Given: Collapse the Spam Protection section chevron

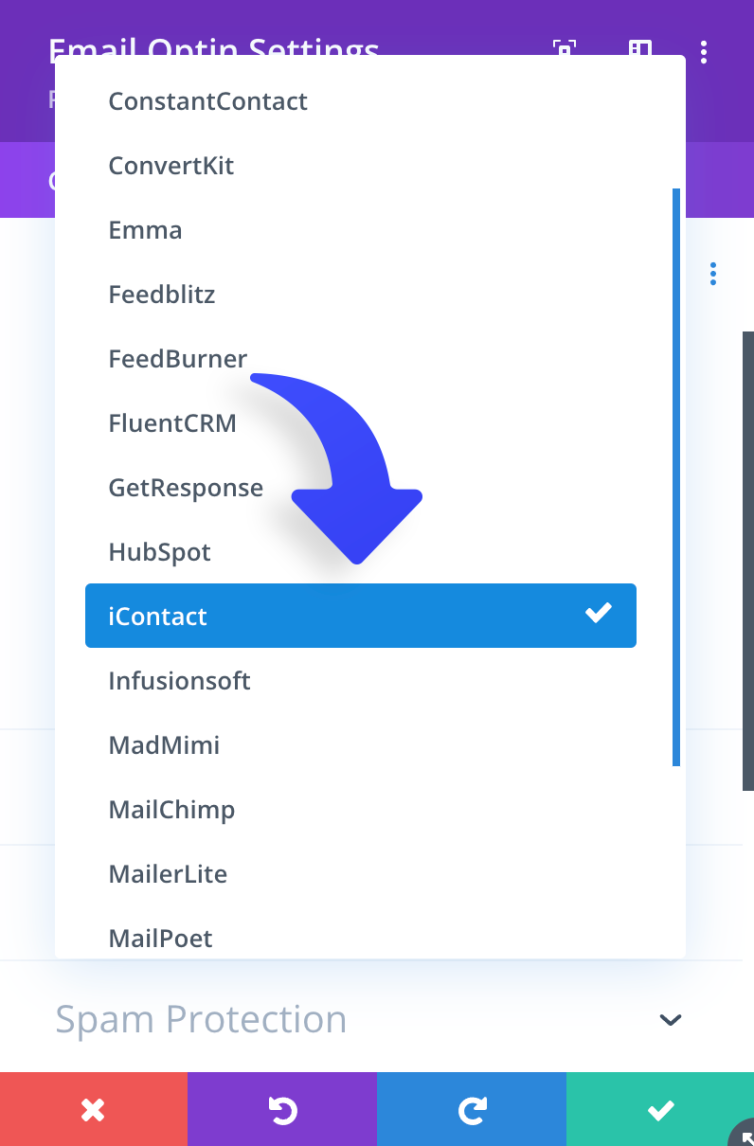Looking at the screenshot, I should (x=670, y=1020).
